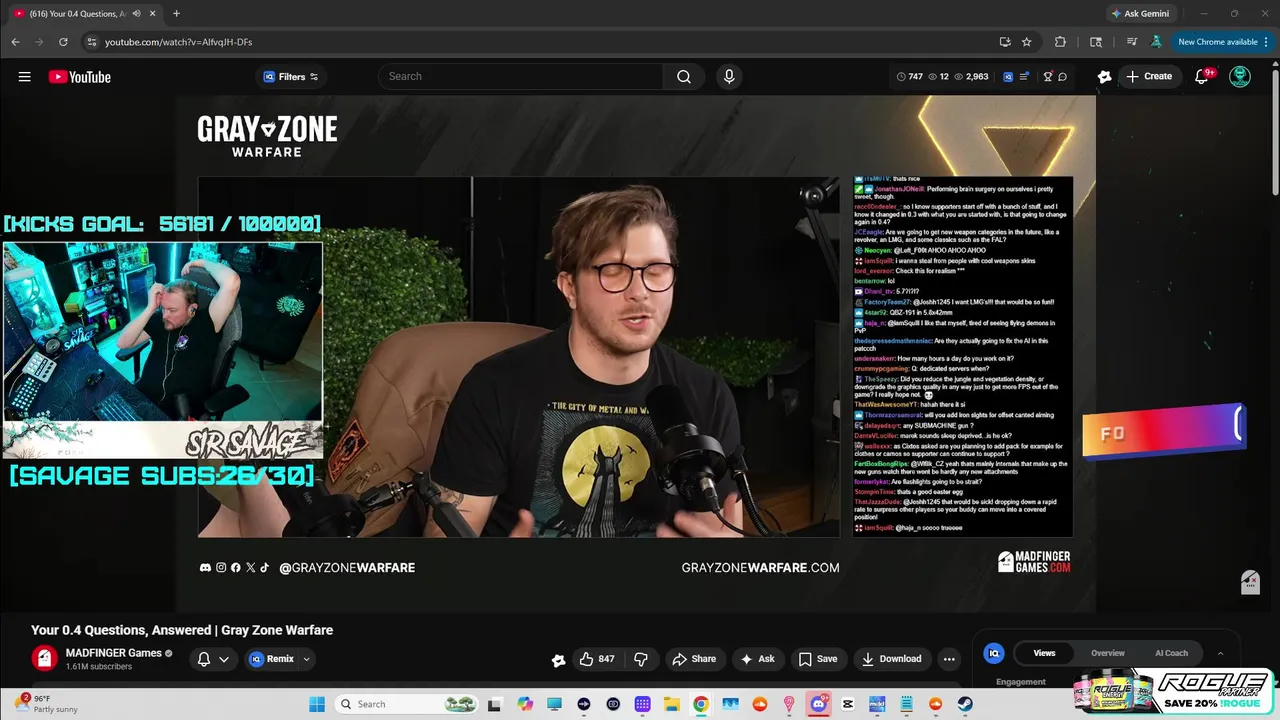Viewport: 1280px width, 720px height.
Task: Share the video
Action: 694,659
